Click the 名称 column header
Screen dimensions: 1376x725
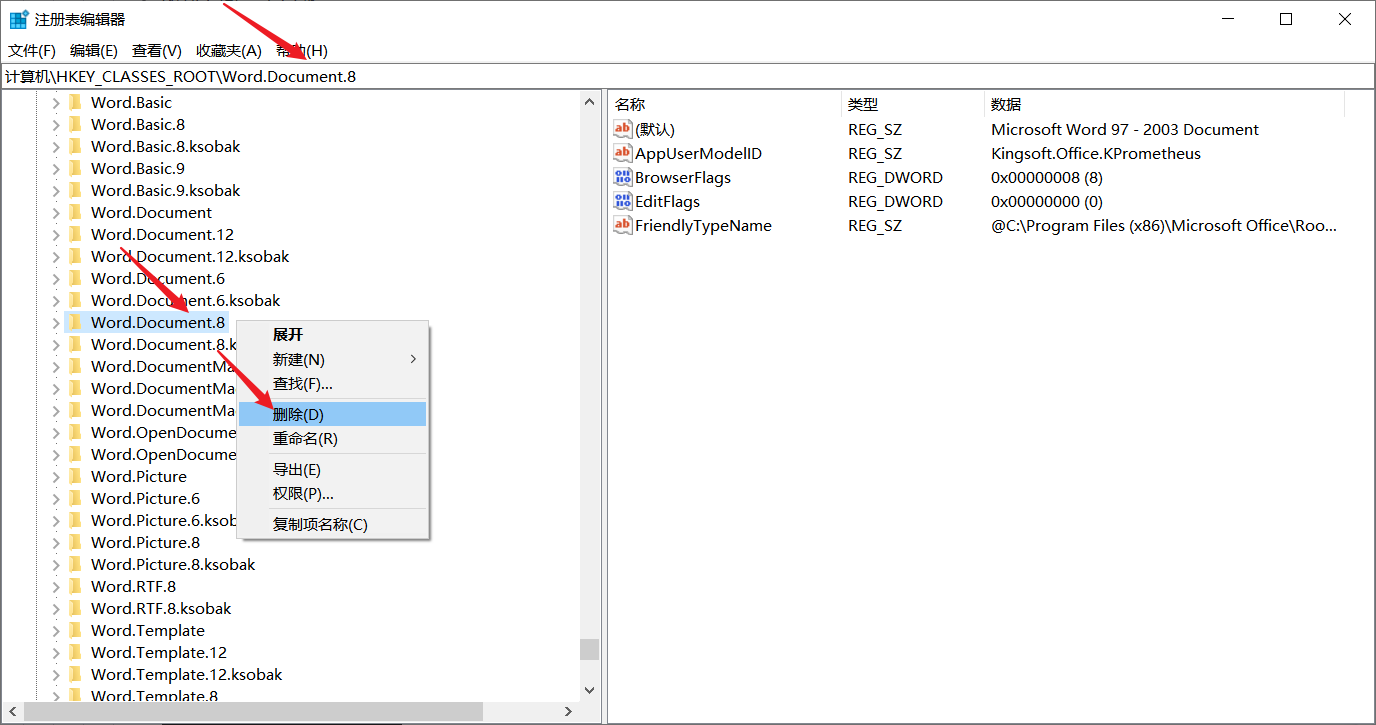click(x=725, y=104)
